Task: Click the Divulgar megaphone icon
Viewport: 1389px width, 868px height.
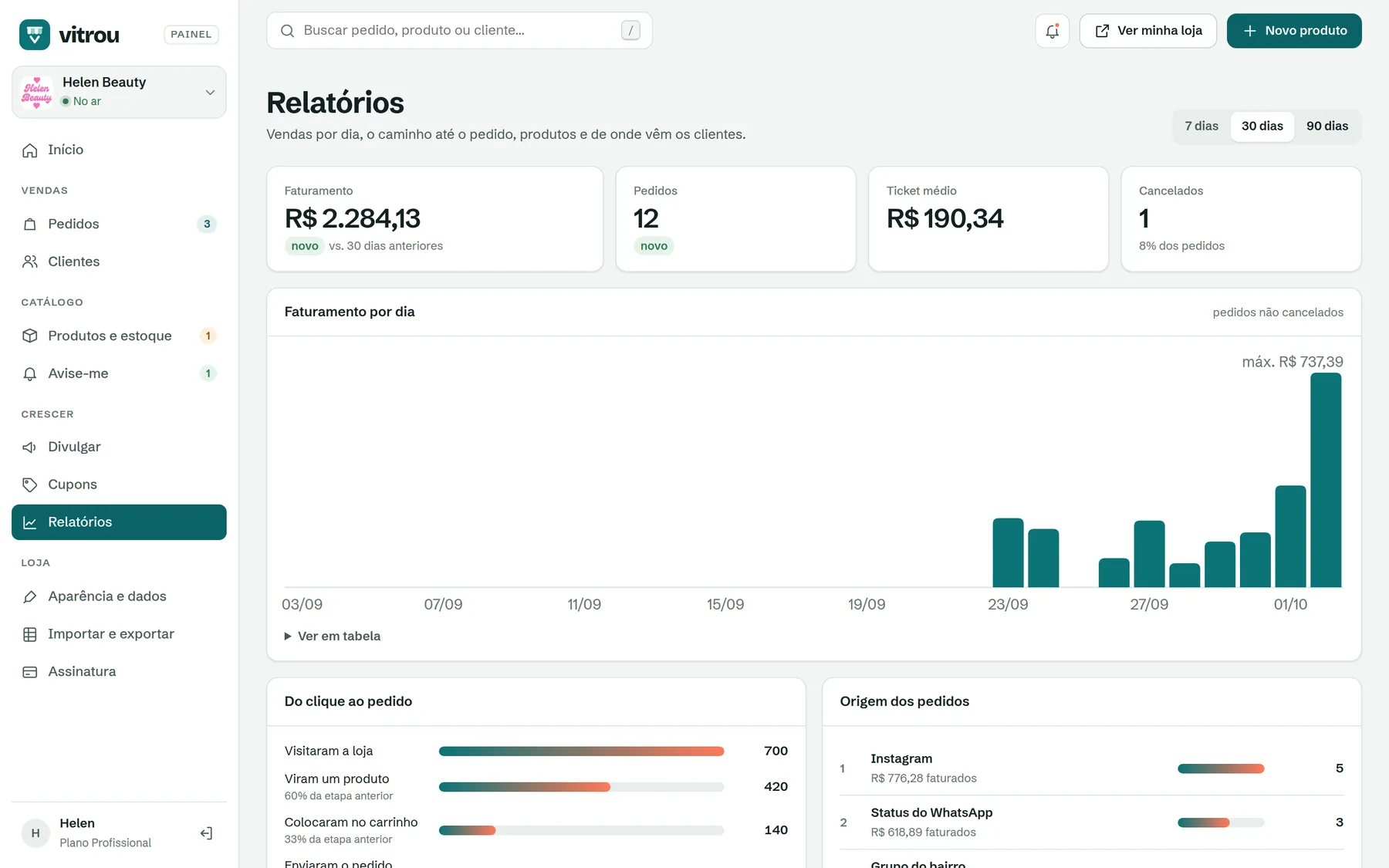Action: pos(30,448)
